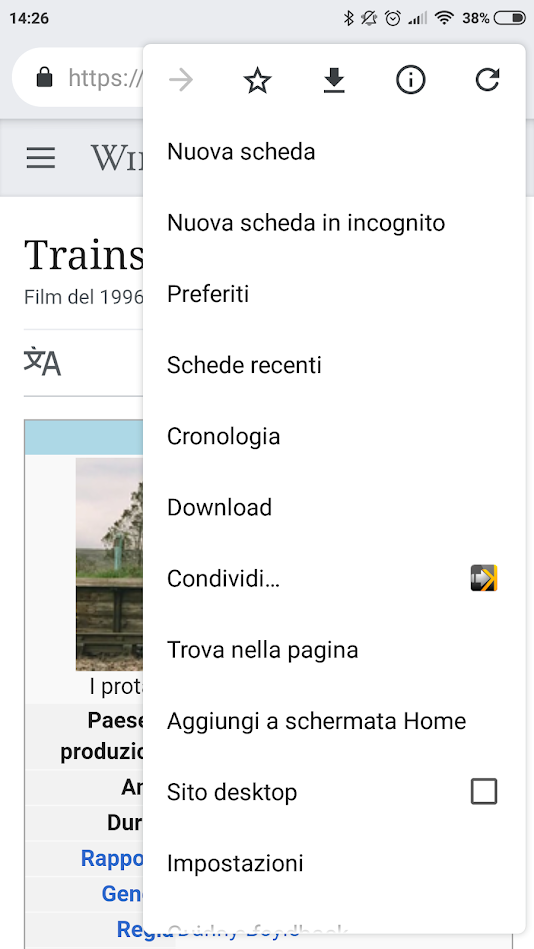Enable the Sito desktop checkbox
534x949 pixels.
pos(484,791)
